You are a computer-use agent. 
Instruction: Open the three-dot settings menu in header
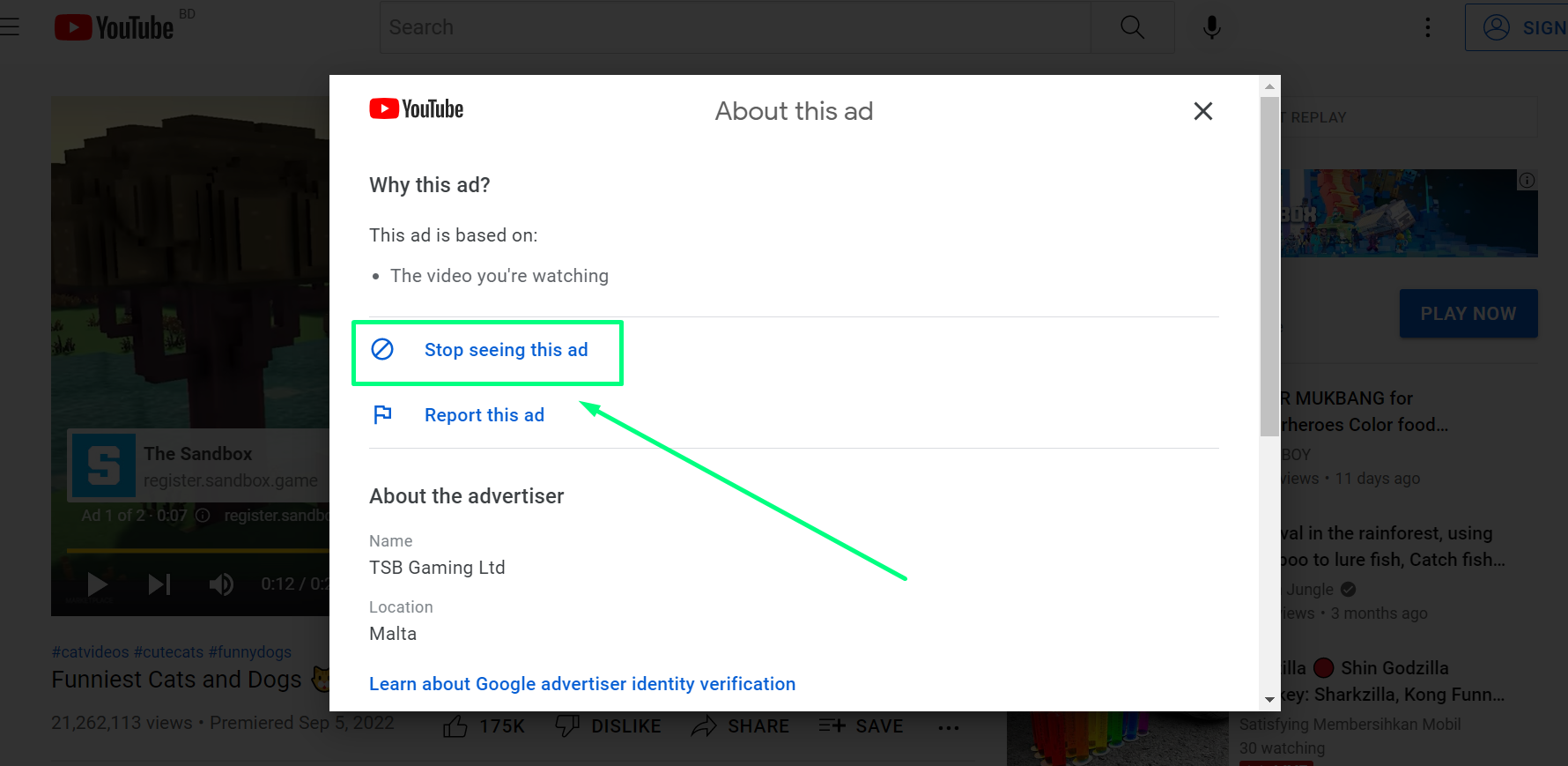tap(1427, 27)
